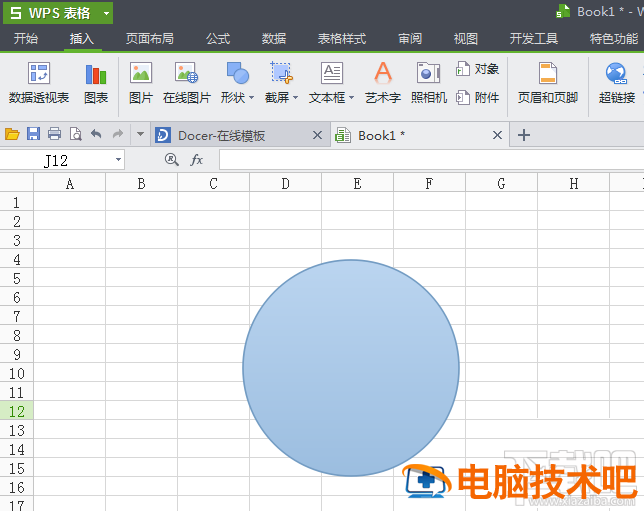This screenshot has height=511, width=644.
Task: Select the blue circle shape
Action: click(351, 368)
